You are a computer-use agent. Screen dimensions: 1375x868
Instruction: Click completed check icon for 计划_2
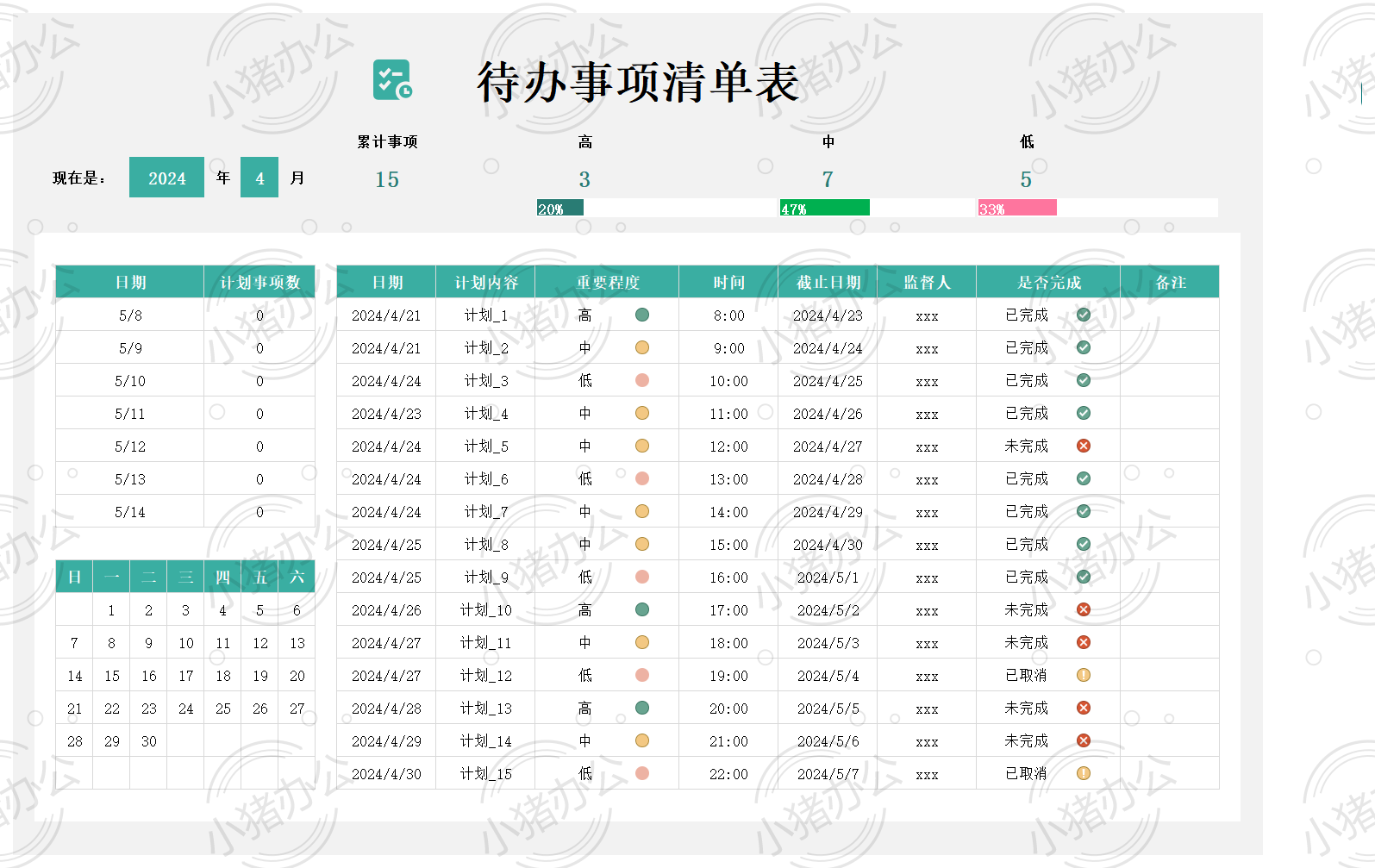pyautogui.click(x=1084, y=347)
